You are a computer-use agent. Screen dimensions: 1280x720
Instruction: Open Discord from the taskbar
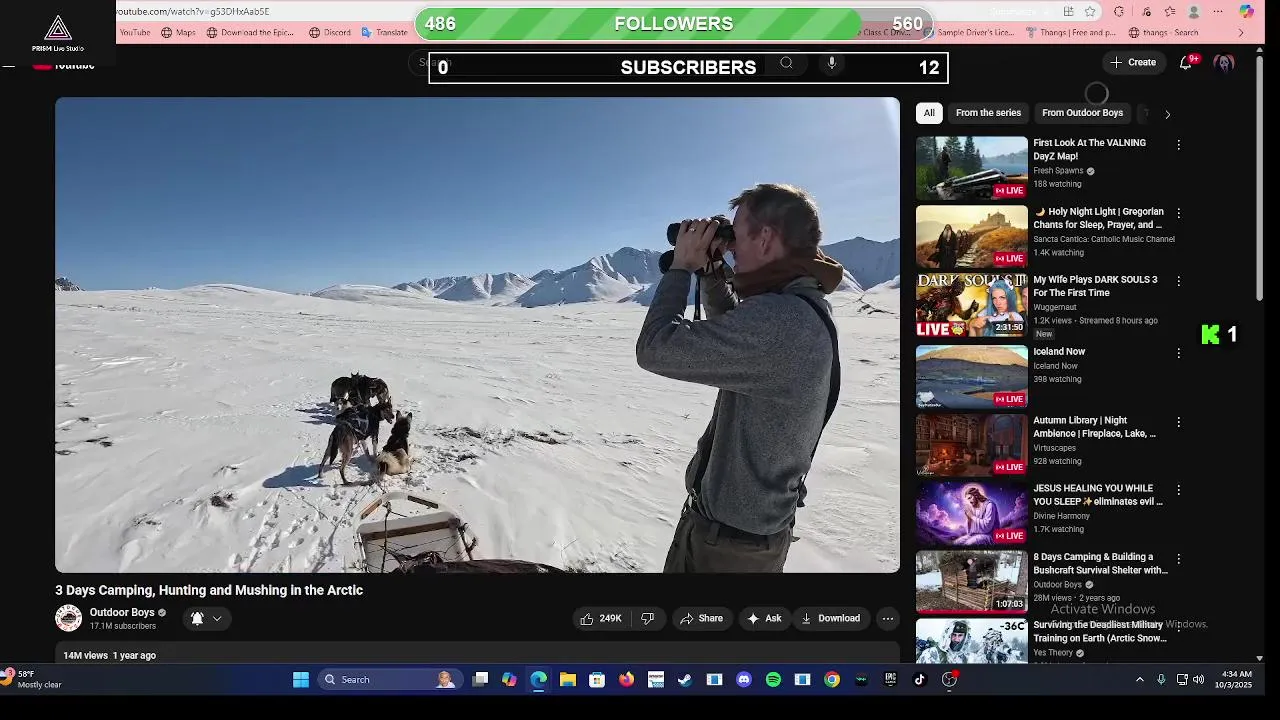744,680
